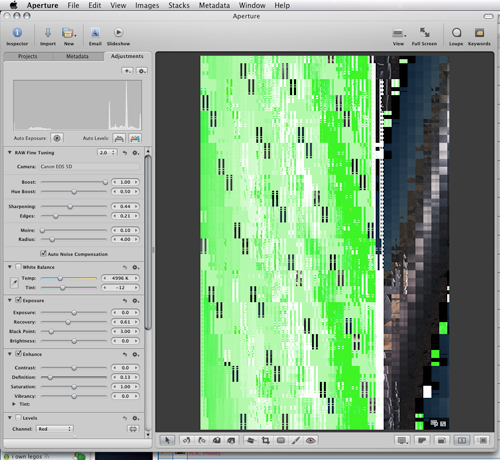The image size is (500, 460).
Task: Click the Email toolbar button
Action: point(95,37)
